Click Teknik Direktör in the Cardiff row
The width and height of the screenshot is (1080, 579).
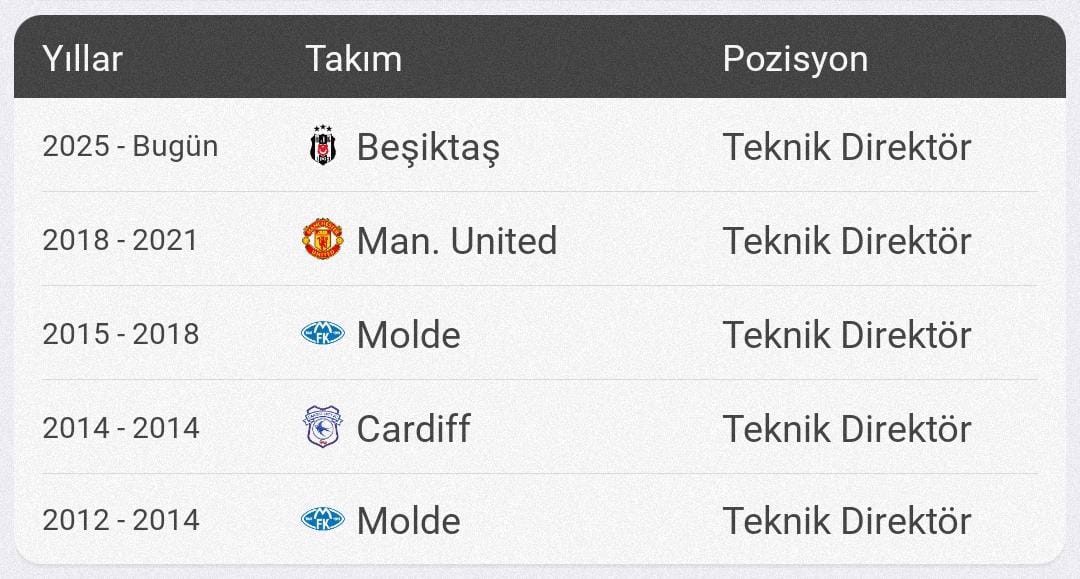point(847,429)
